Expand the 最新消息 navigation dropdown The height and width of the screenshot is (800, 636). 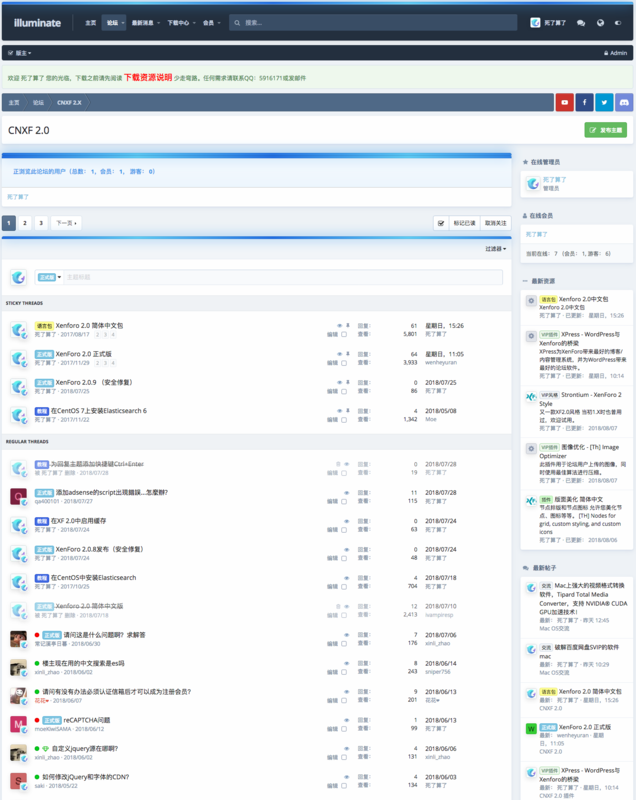[x=159, y=23]
